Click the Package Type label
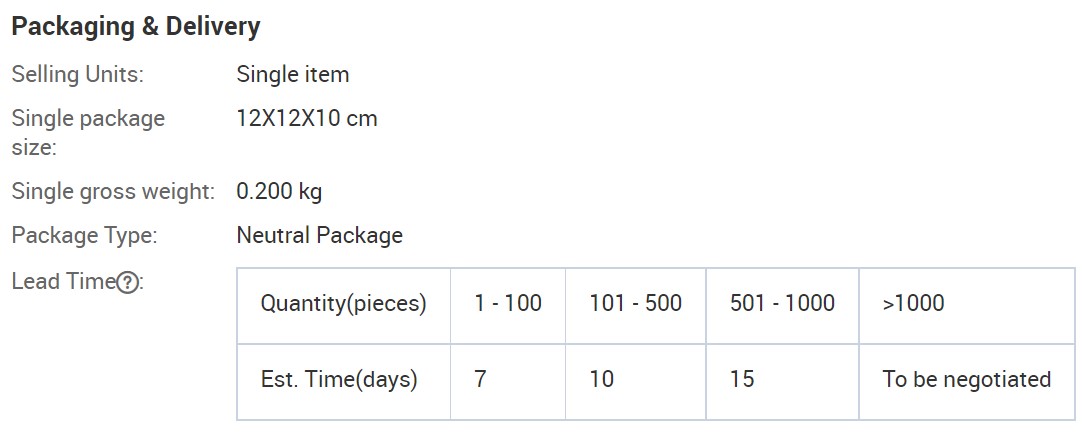The height and width of the screenshot is (436, 1082). (85, 236)
